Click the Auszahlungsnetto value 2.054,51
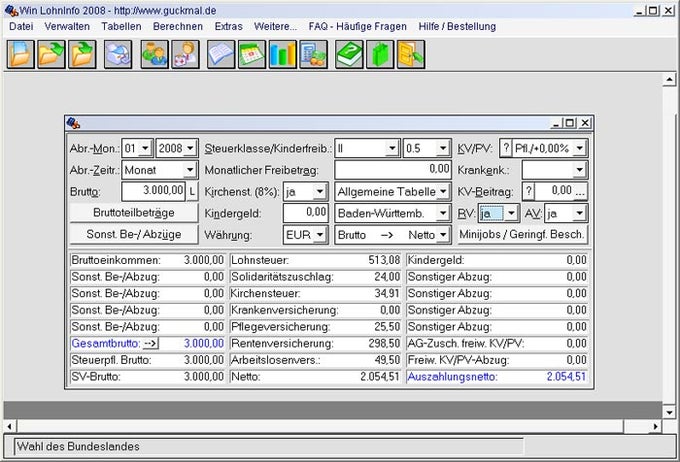This screenshot has width=680, height=462. (566, 377)
